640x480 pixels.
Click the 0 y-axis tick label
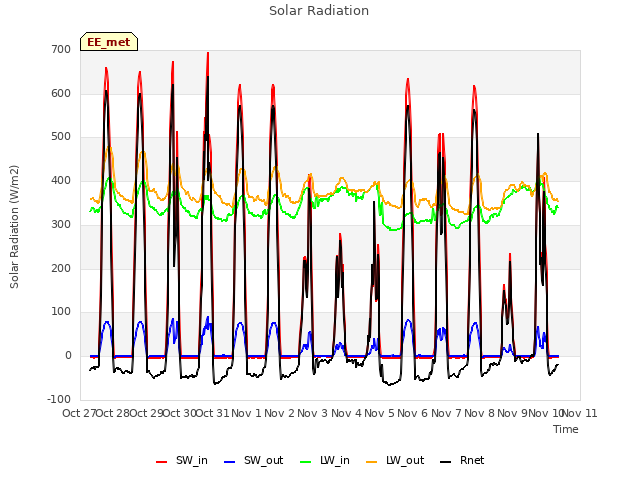click(x=68, y=356)
